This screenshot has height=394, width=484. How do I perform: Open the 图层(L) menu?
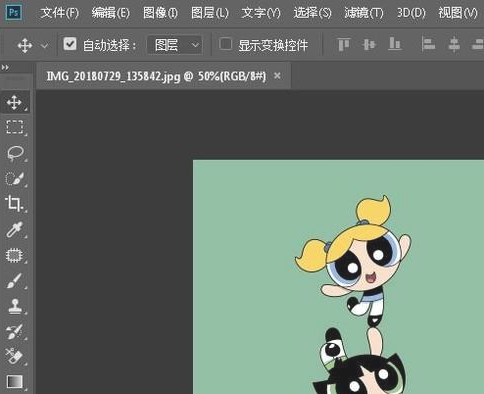tap(210, 13)
